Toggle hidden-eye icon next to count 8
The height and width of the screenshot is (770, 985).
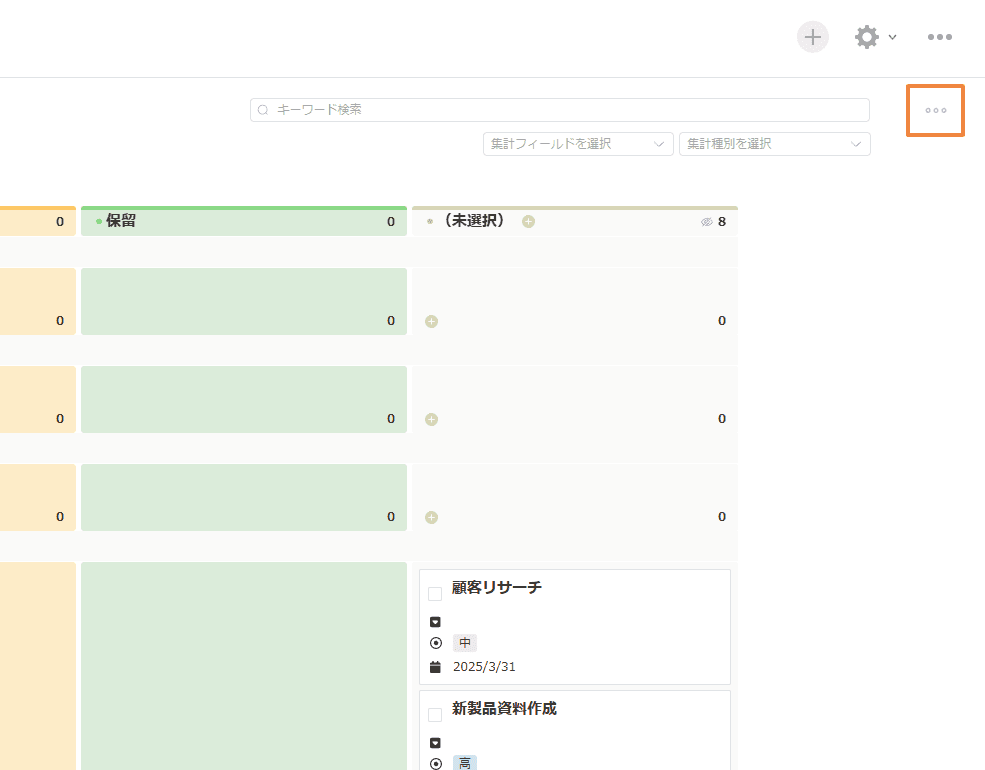pyautogui.click(x=707, y=222)
